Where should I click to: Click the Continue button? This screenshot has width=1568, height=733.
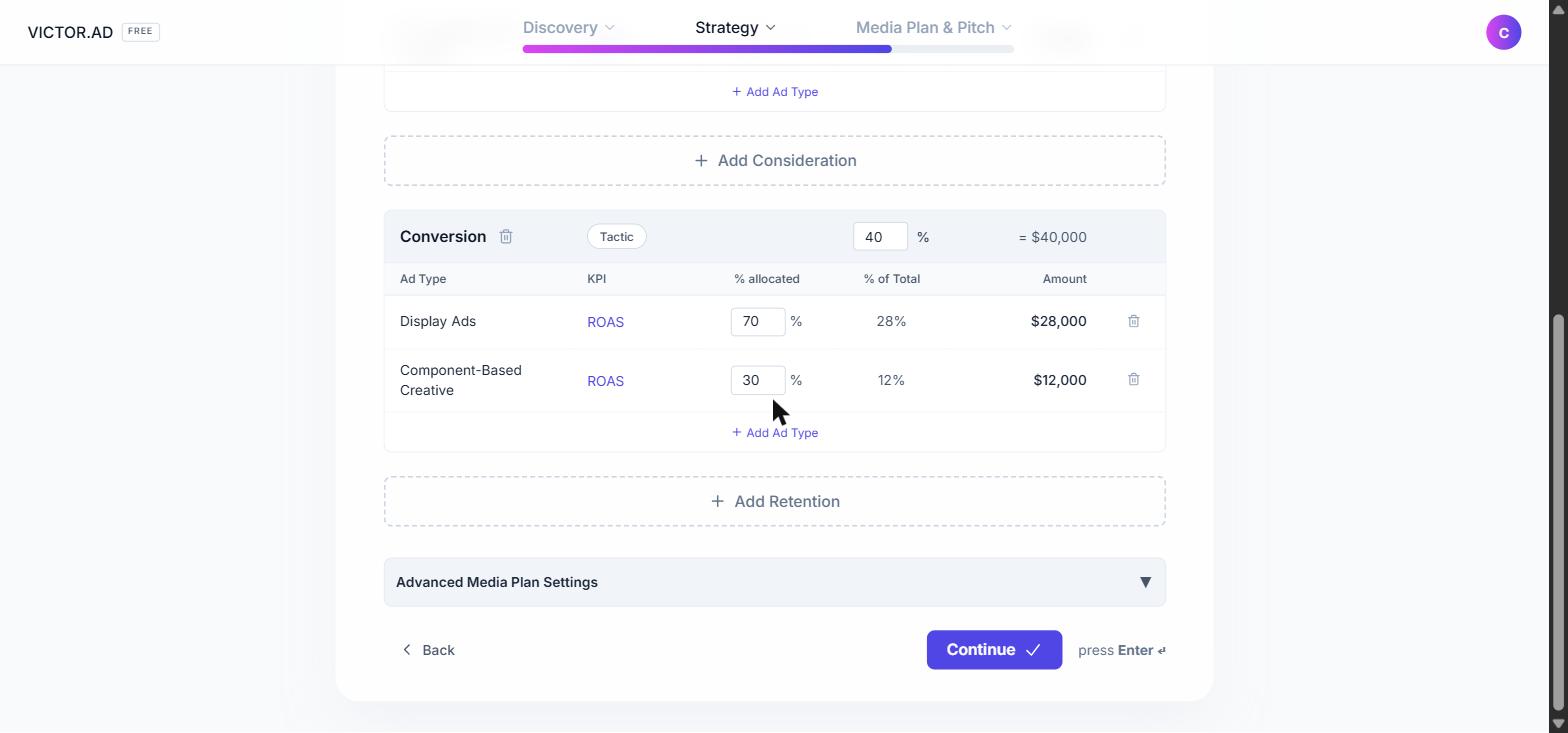click(994, 650)
